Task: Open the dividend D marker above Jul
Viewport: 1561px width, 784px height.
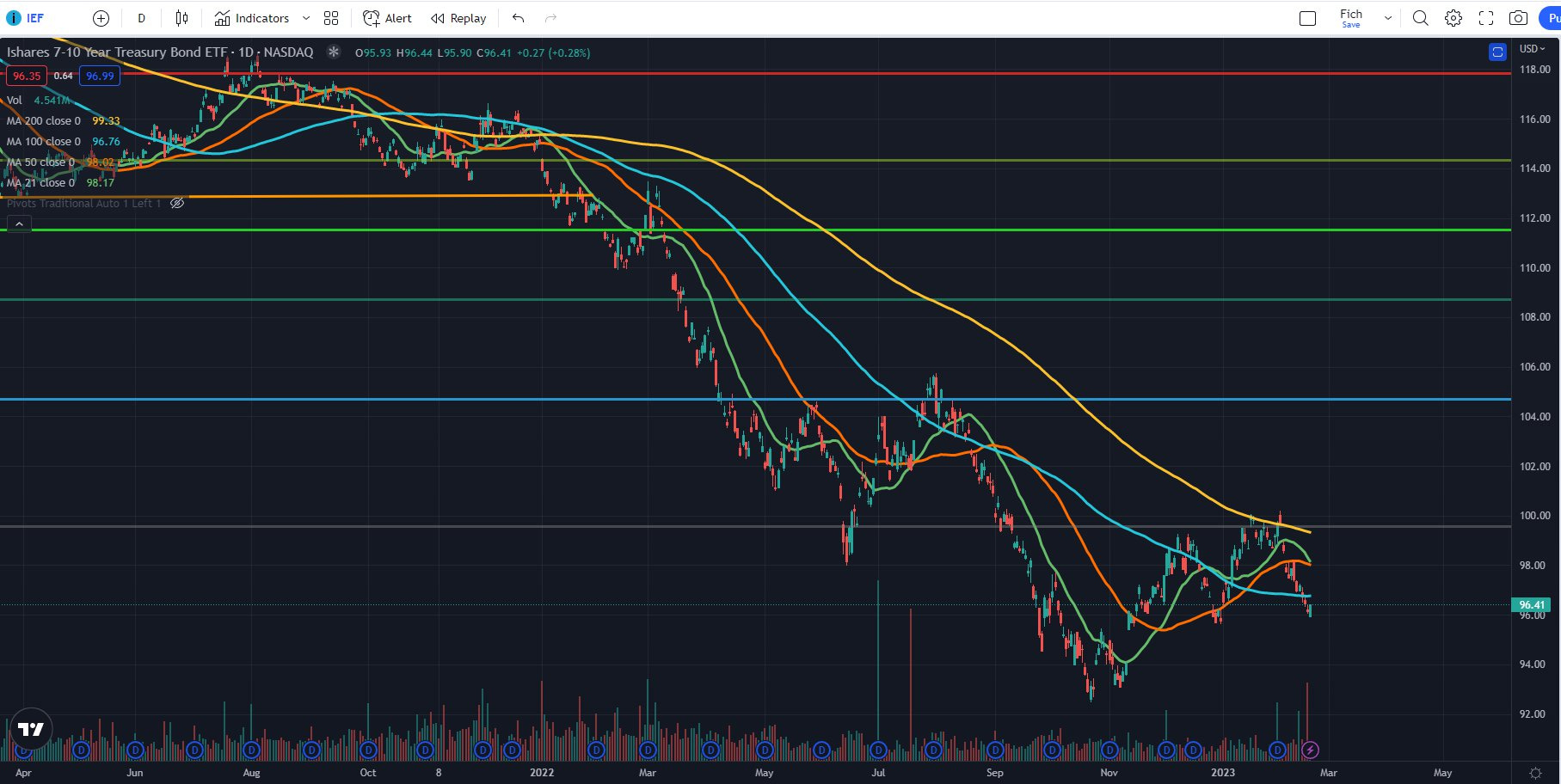Action: point(878,750)
